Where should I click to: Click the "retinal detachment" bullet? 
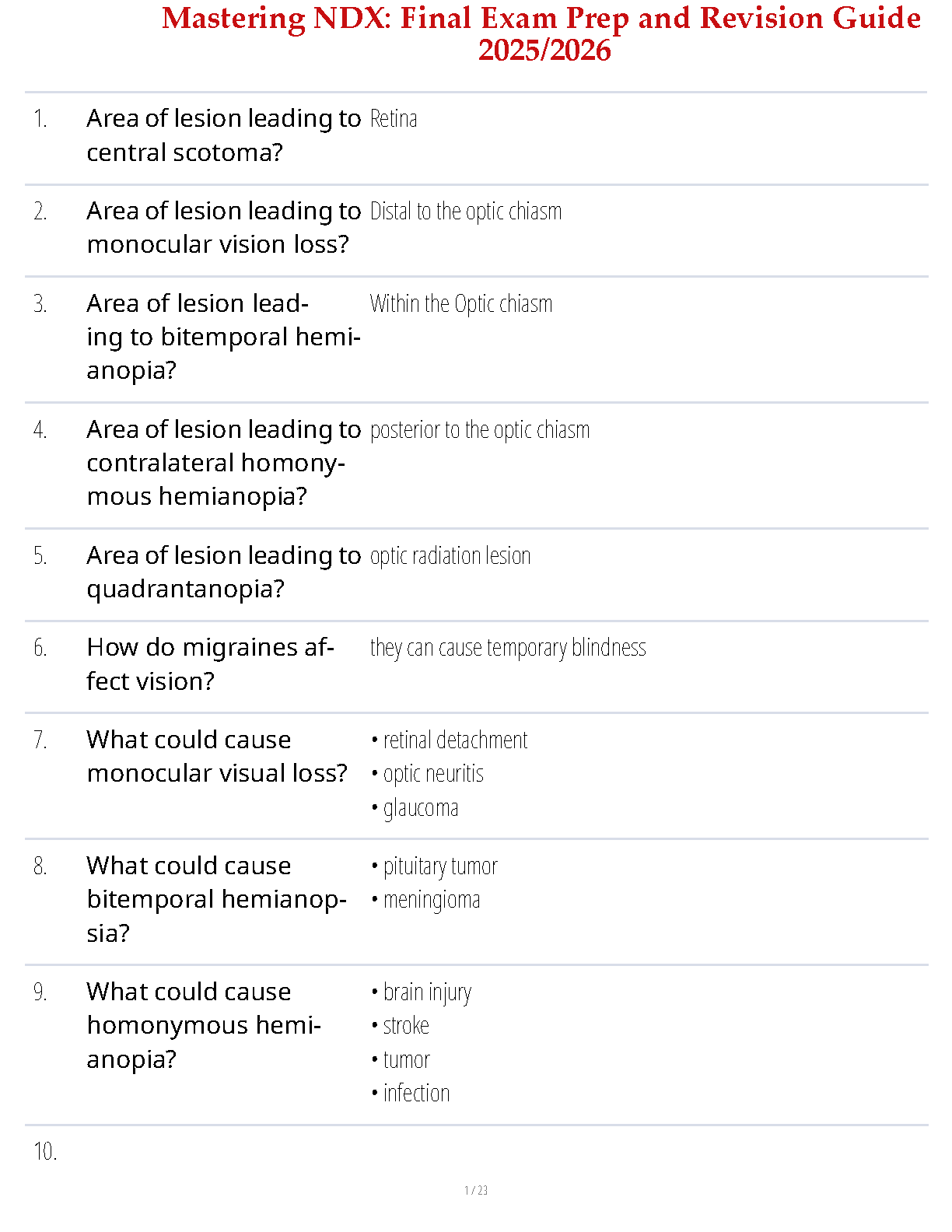pos(455,740)
